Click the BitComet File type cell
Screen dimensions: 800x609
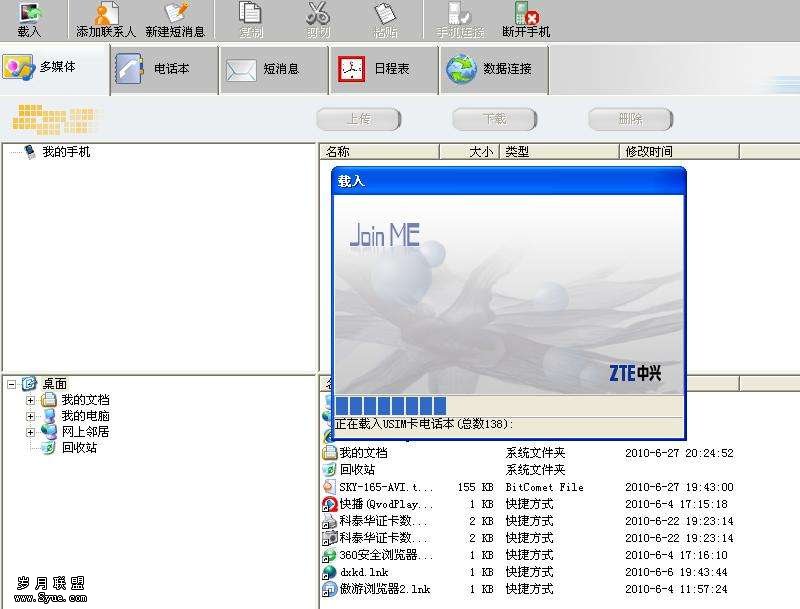[544, 487]
